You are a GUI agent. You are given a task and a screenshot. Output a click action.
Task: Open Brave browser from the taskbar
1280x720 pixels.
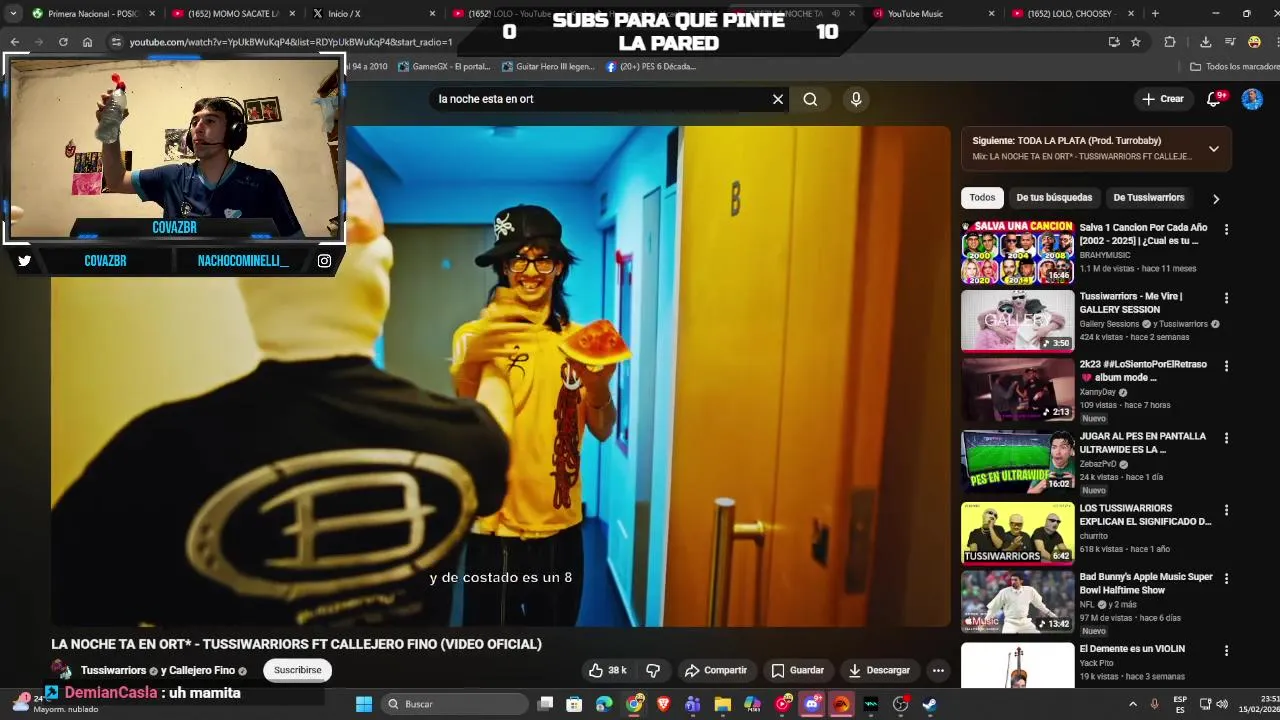click(x=663, y=704)
